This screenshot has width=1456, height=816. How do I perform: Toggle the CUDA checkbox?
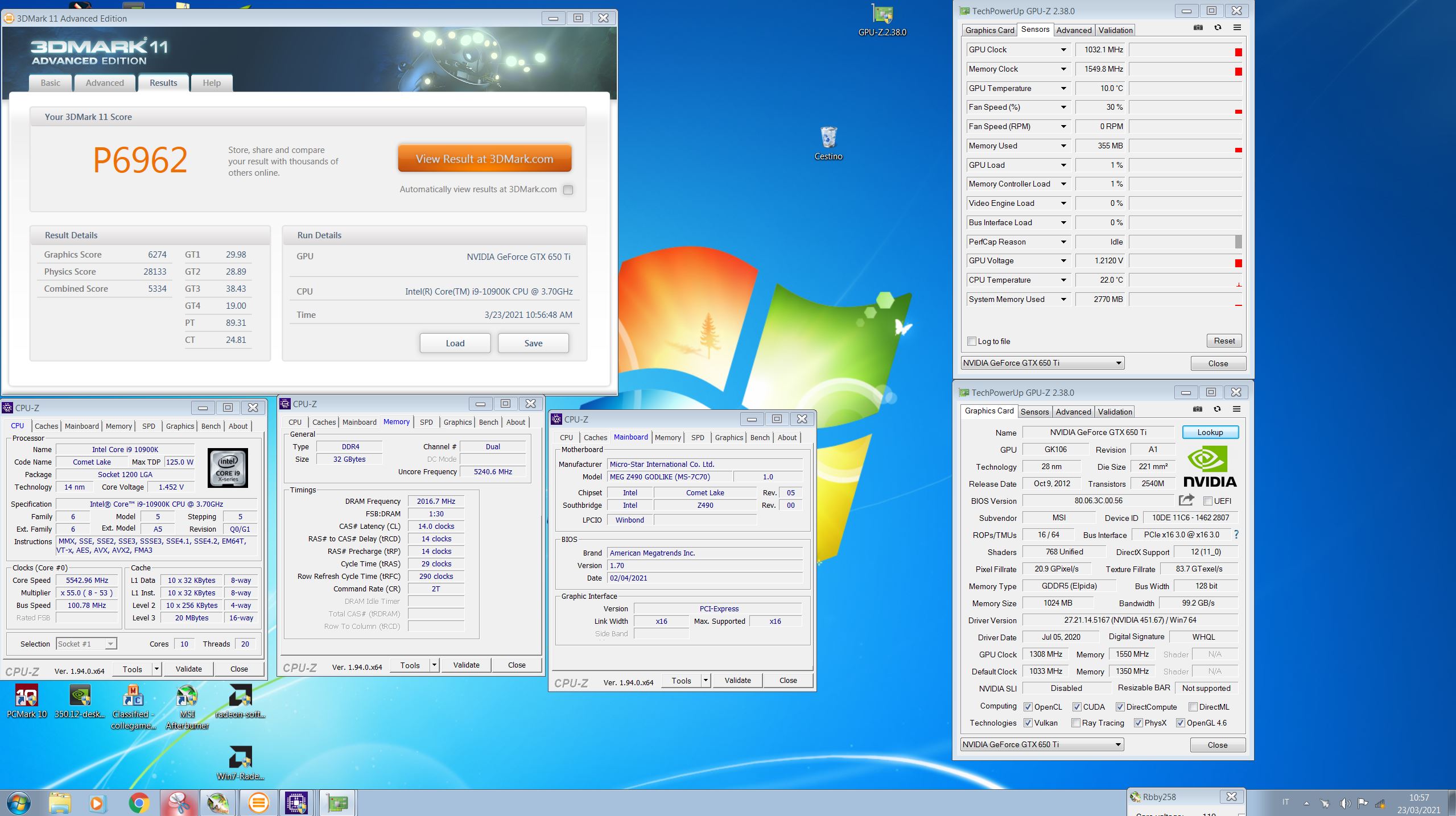pos(1077,707)
